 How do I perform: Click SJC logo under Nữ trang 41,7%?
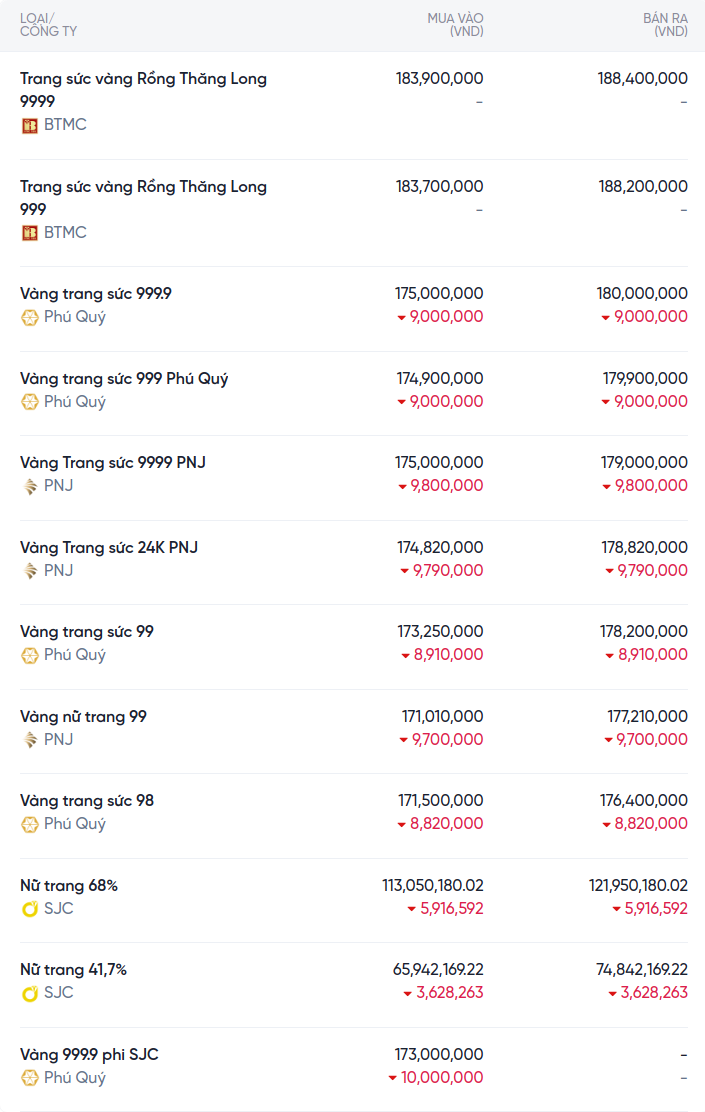pyautogui.click(x=30, y=993)
